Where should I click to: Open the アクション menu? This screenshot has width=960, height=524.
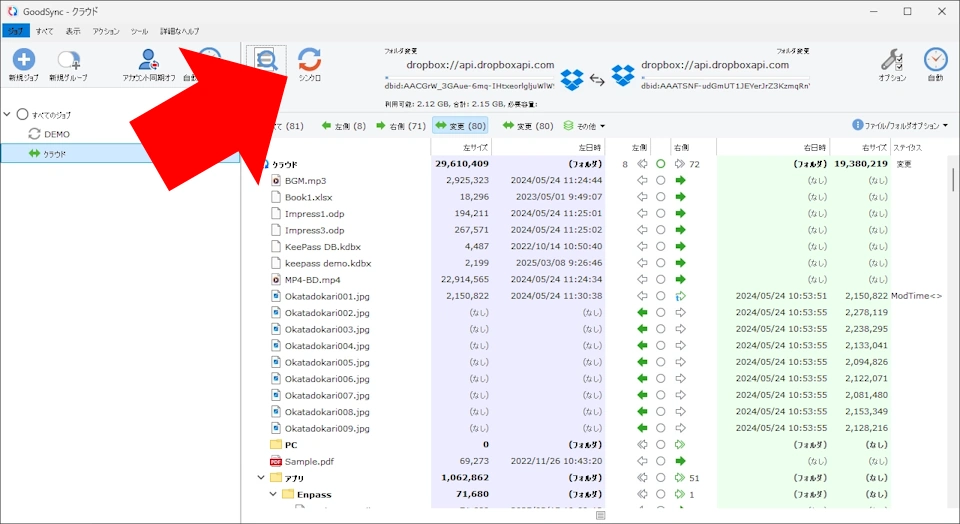(x=106, y=31)
